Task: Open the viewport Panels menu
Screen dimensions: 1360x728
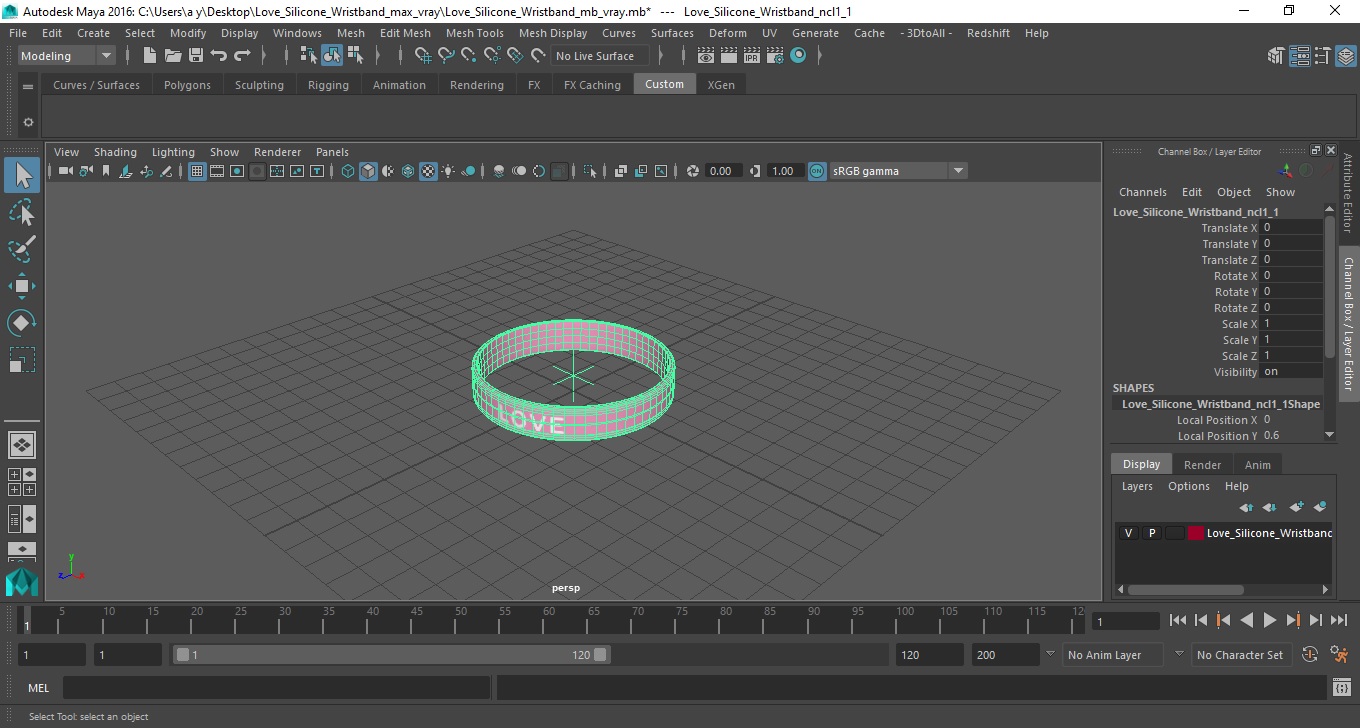Action: [332, 152]
